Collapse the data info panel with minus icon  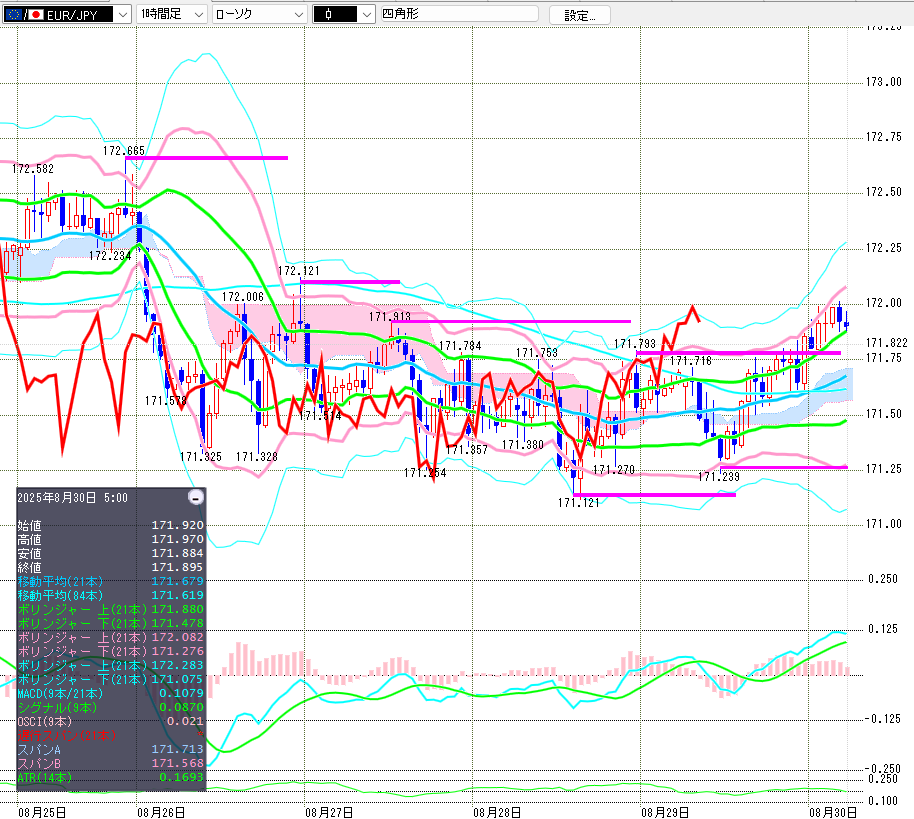[196, 497]
